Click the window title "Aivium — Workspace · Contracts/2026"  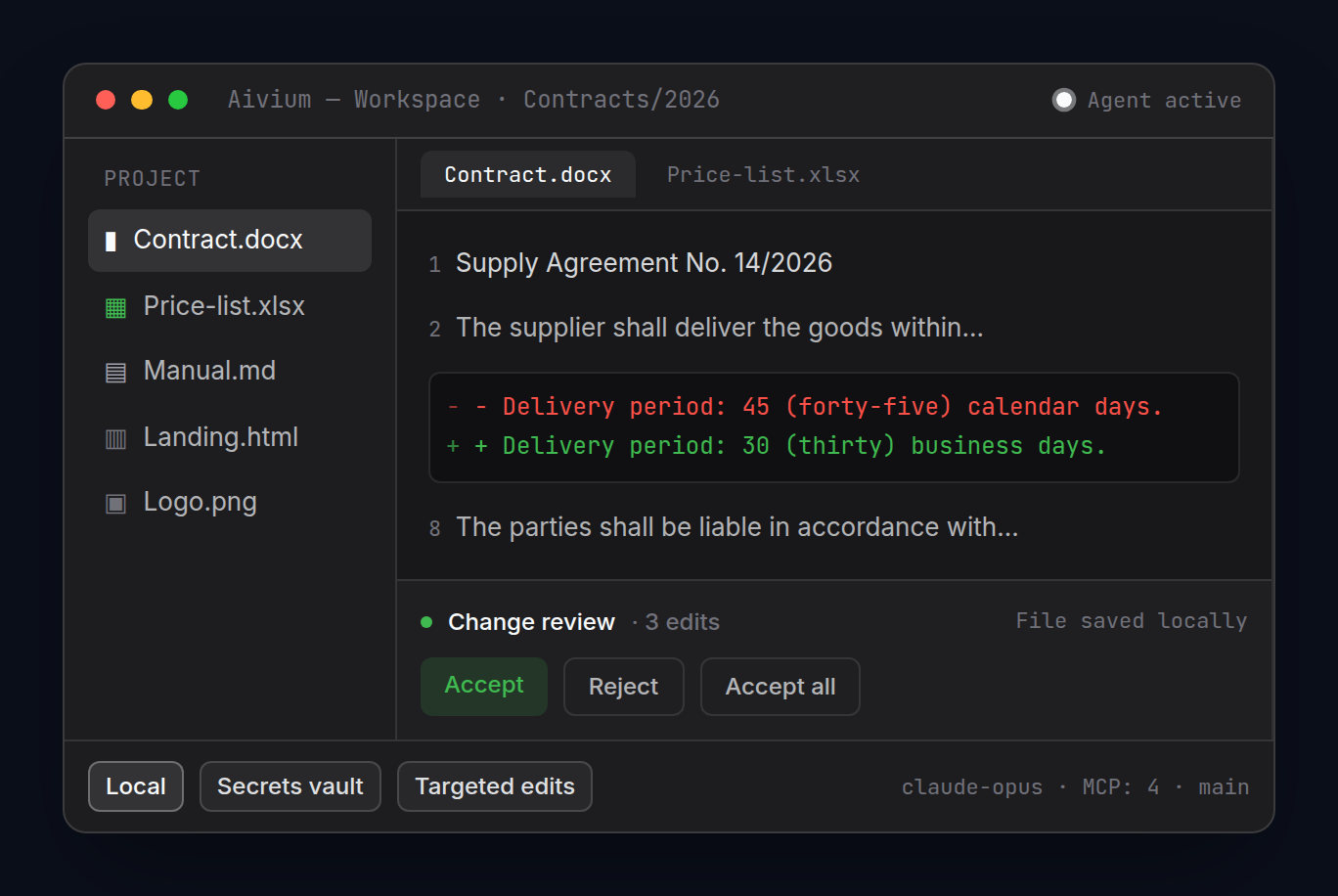(474, 100)
